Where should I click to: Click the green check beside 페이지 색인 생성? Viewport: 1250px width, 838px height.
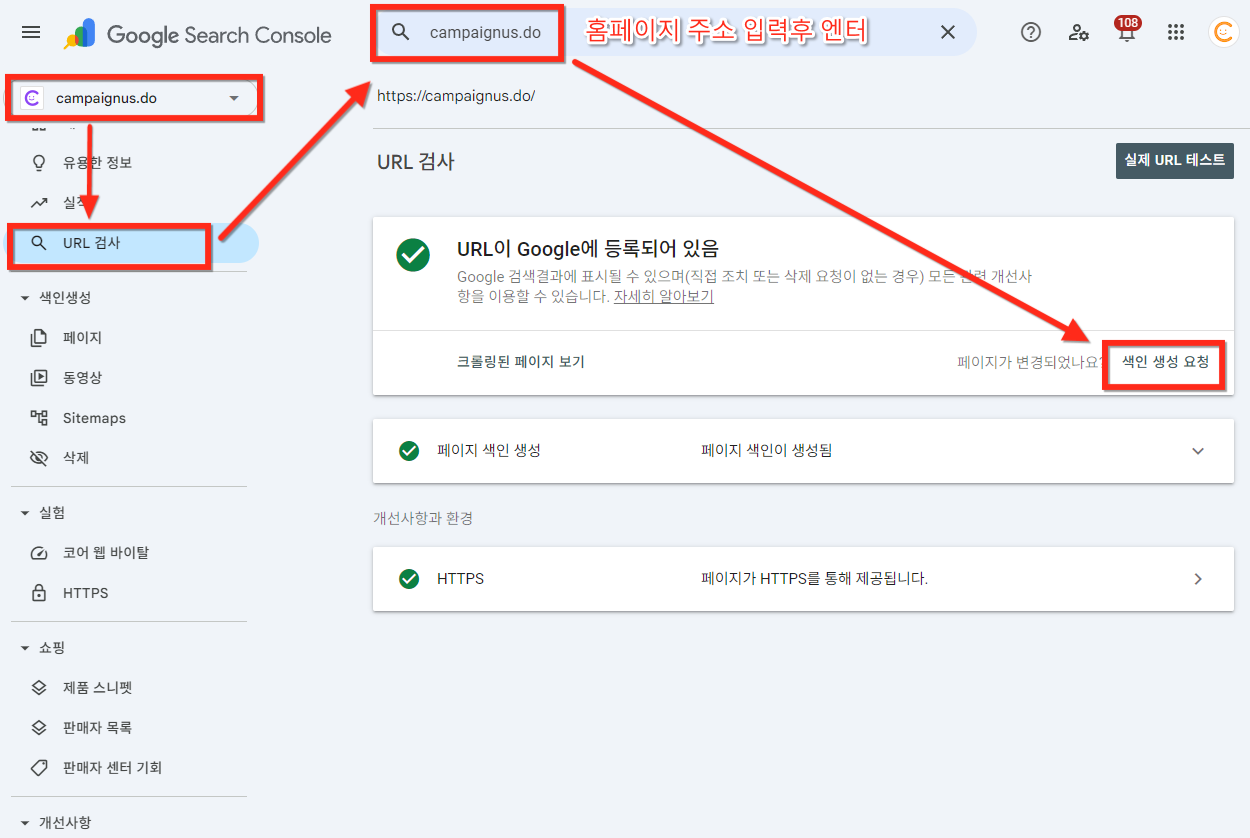pos(409,451)
